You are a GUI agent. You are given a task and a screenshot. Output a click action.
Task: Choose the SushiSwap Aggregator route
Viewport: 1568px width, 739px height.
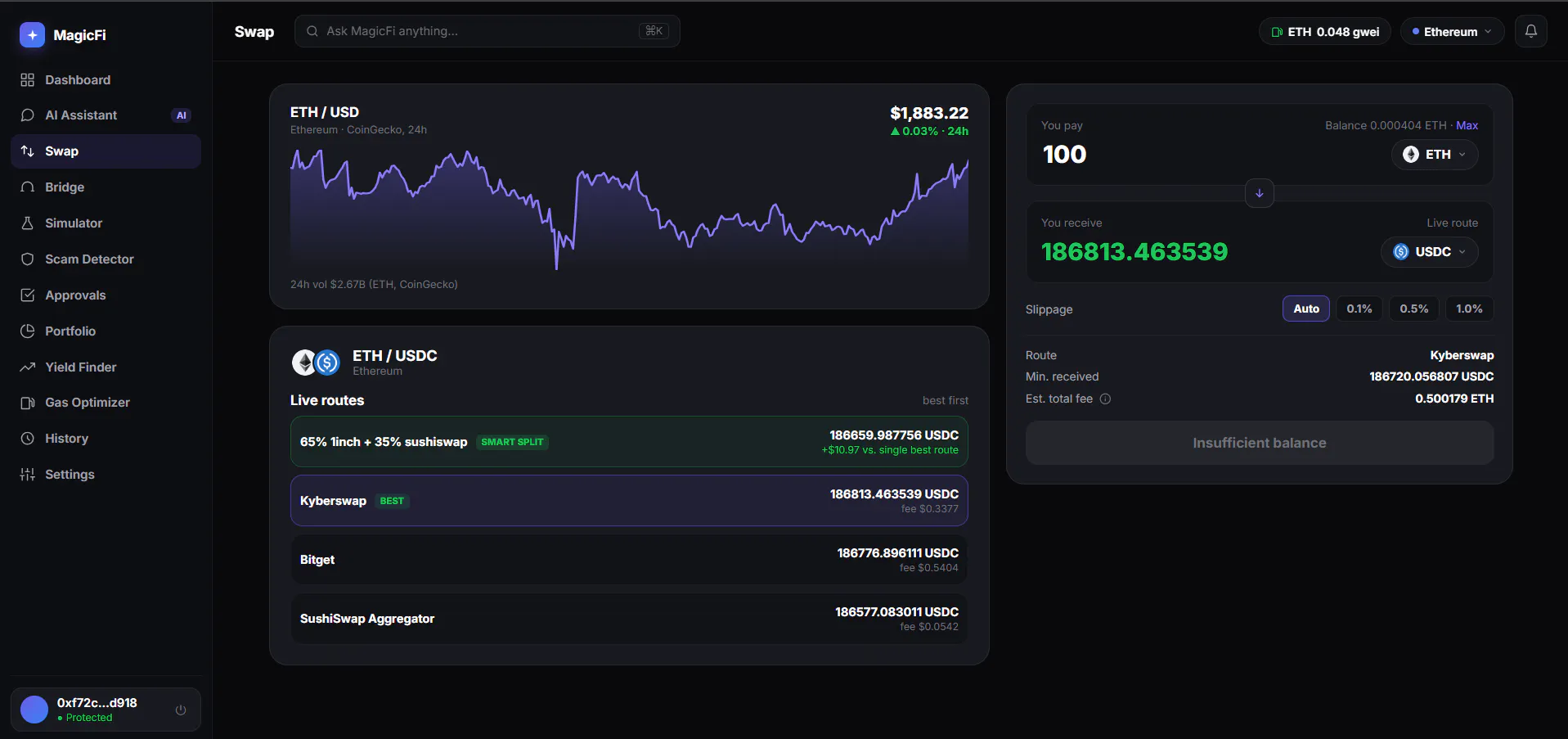629,619
